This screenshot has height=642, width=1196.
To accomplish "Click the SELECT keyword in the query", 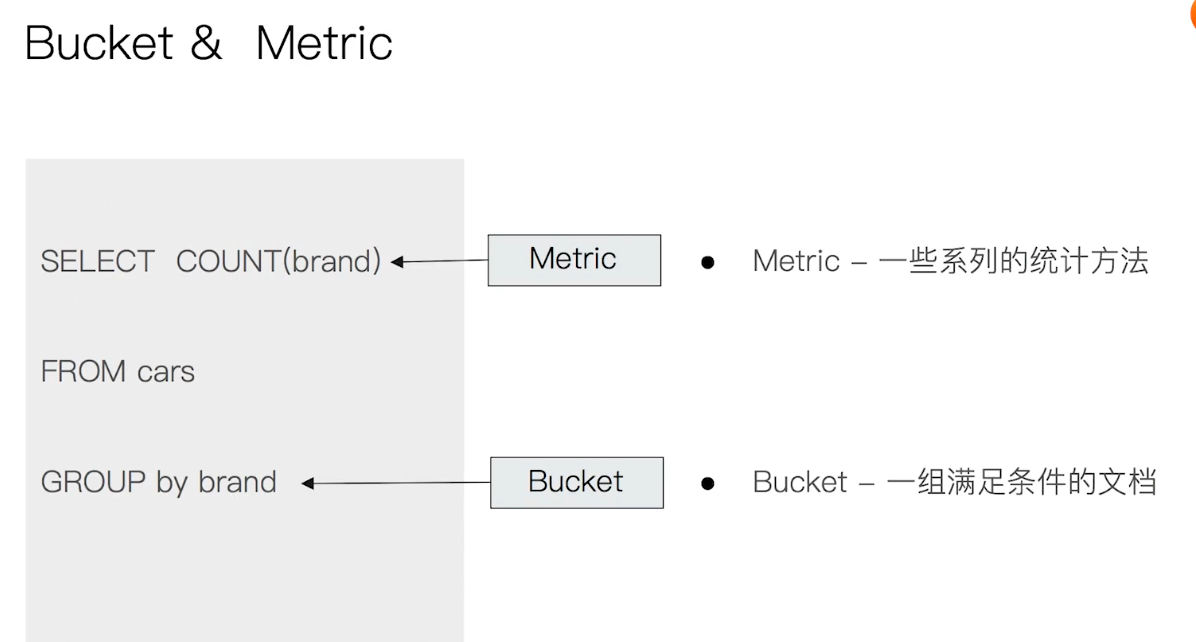I will [98, 262].
